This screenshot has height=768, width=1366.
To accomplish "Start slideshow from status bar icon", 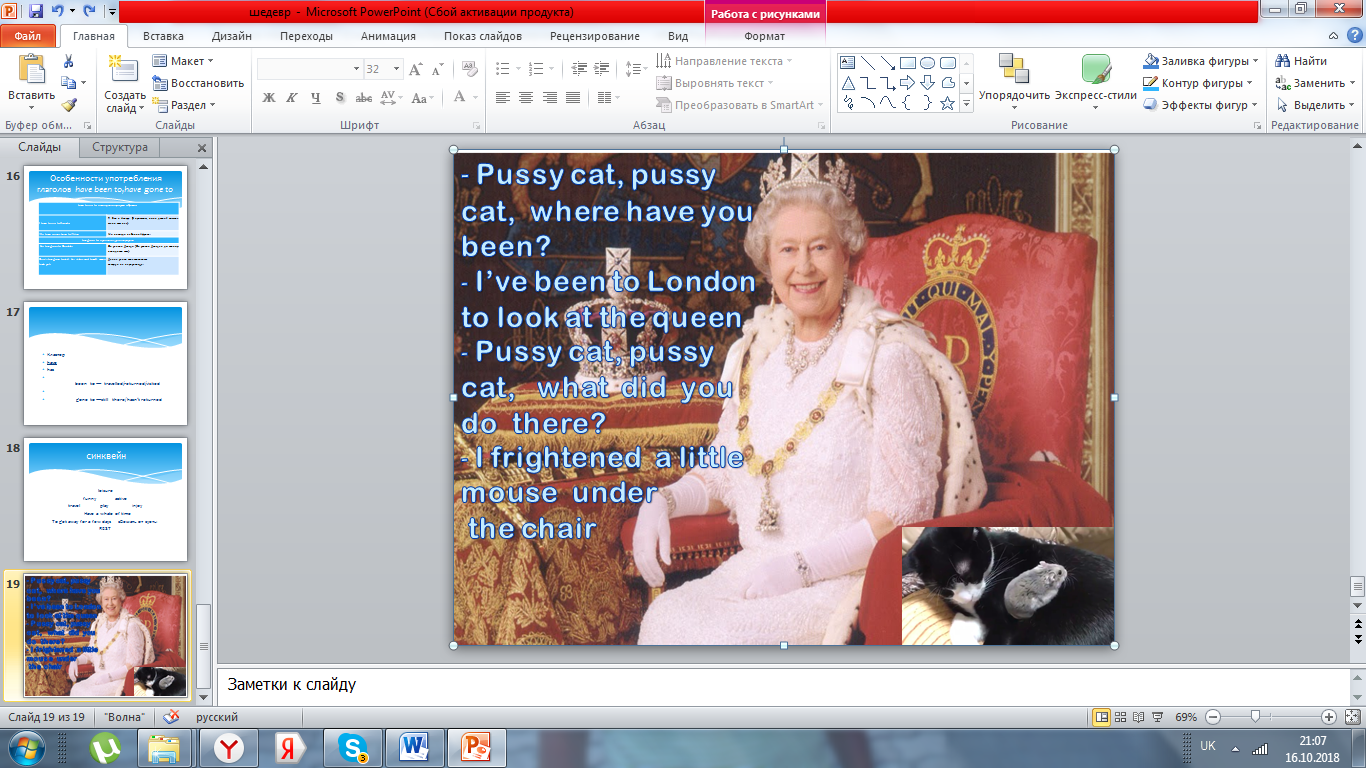I will coord(1157,717).
